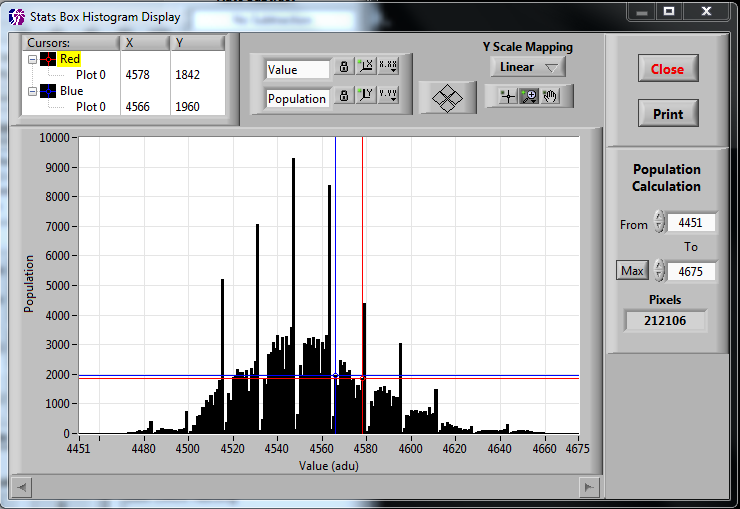Toggle the Value axis scale lock

click(344, 67)
